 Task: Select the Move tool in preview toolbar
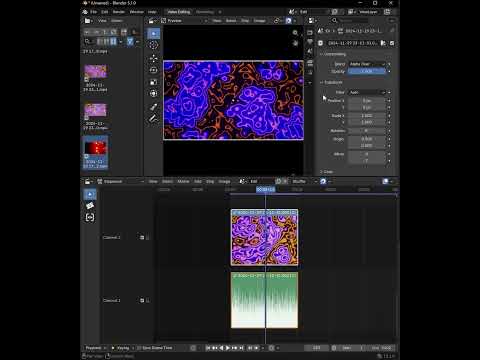[x=153, y=58]
